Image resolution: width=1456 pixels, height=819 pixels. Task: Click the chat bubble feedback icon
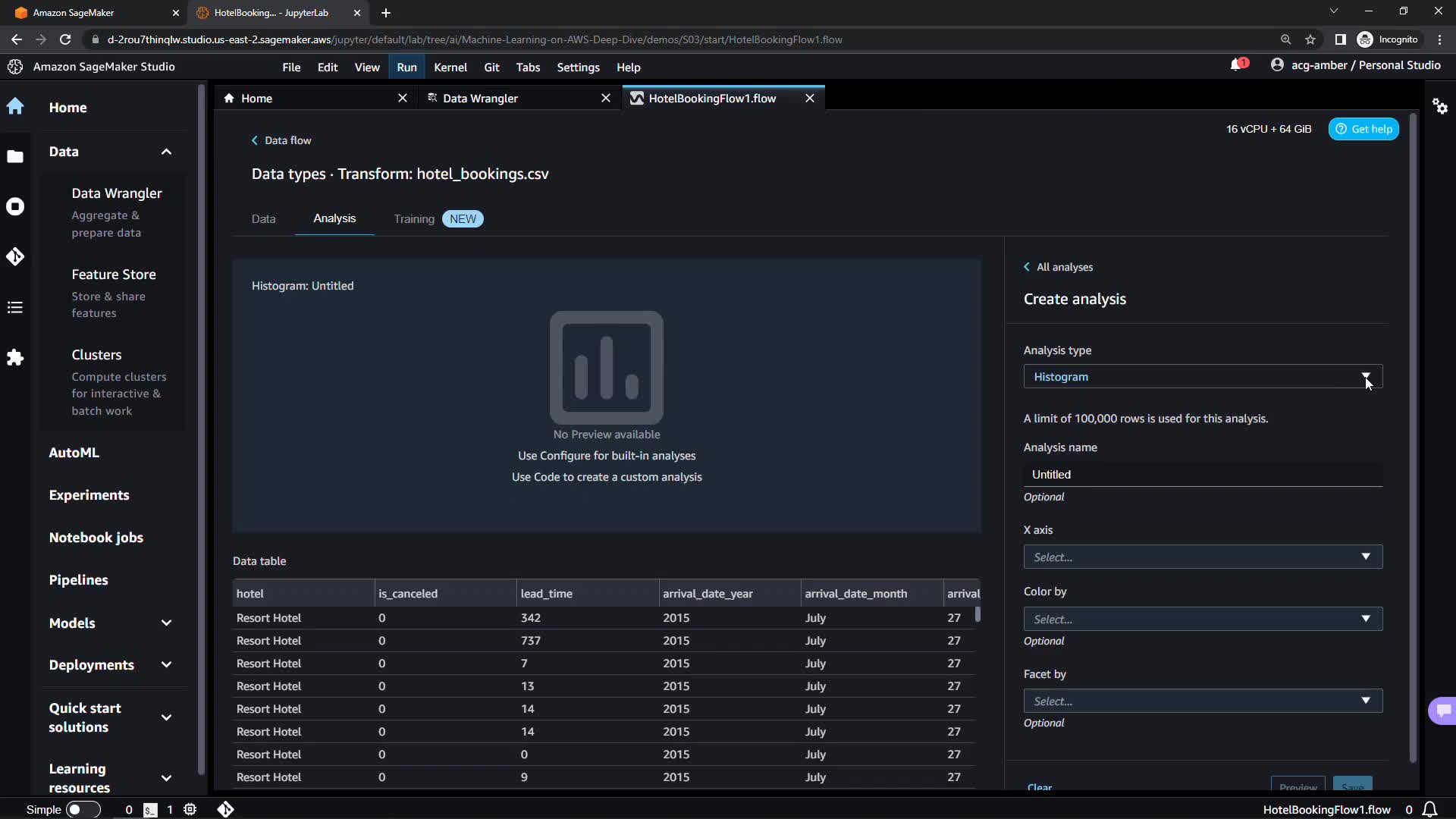click(x=1442, y=711)
